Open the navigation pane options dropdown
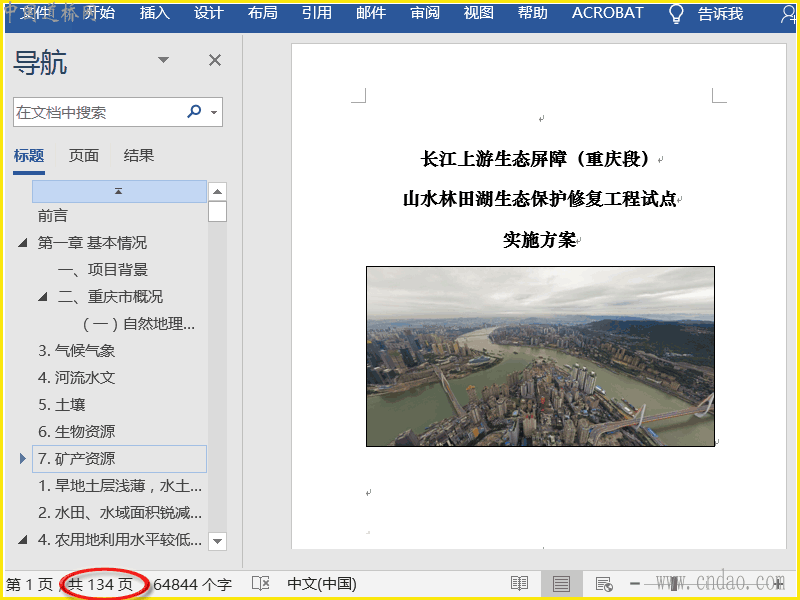800x600 pixels. [x=164, y=61]
